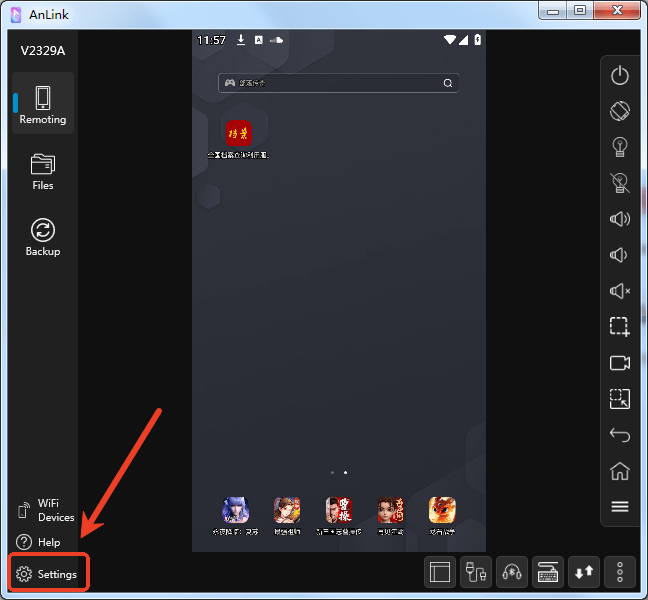Turn the device screen light on

click(x=619, y=147)
